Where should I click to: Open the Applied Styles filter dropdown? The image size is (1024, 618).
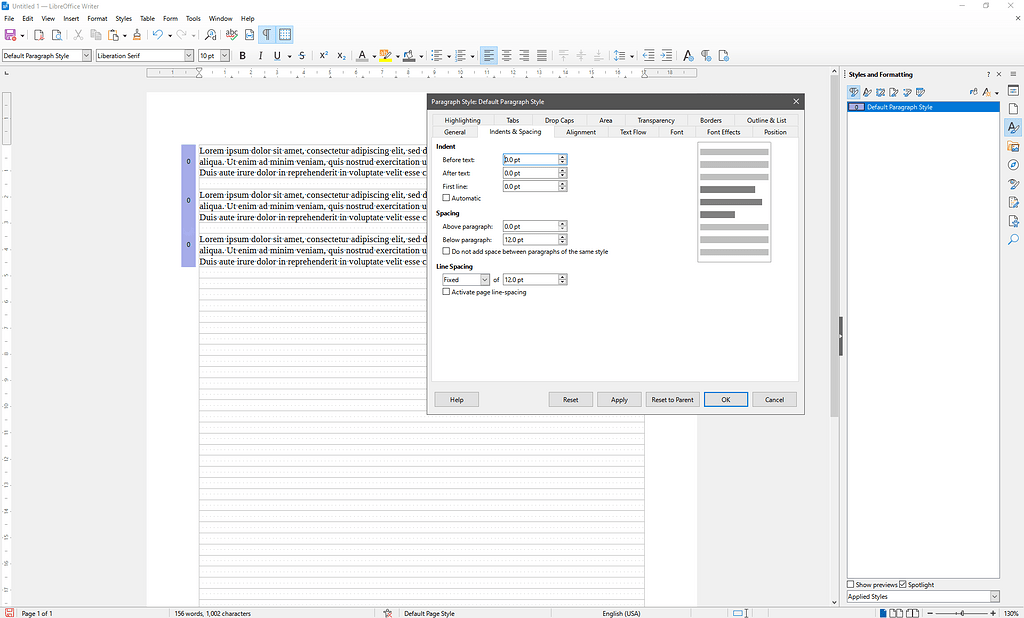point(994,596)
